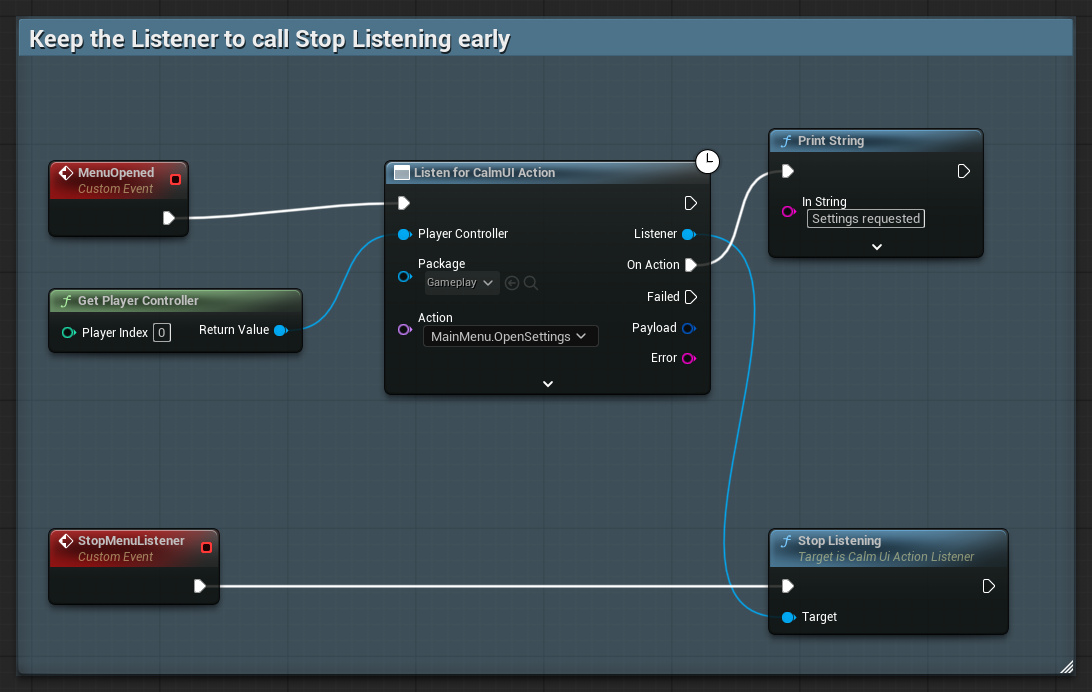Viewport: 1092px width, 692px height.
Task: Click the latent clock icon on Listen node
Action: (708, 162)
